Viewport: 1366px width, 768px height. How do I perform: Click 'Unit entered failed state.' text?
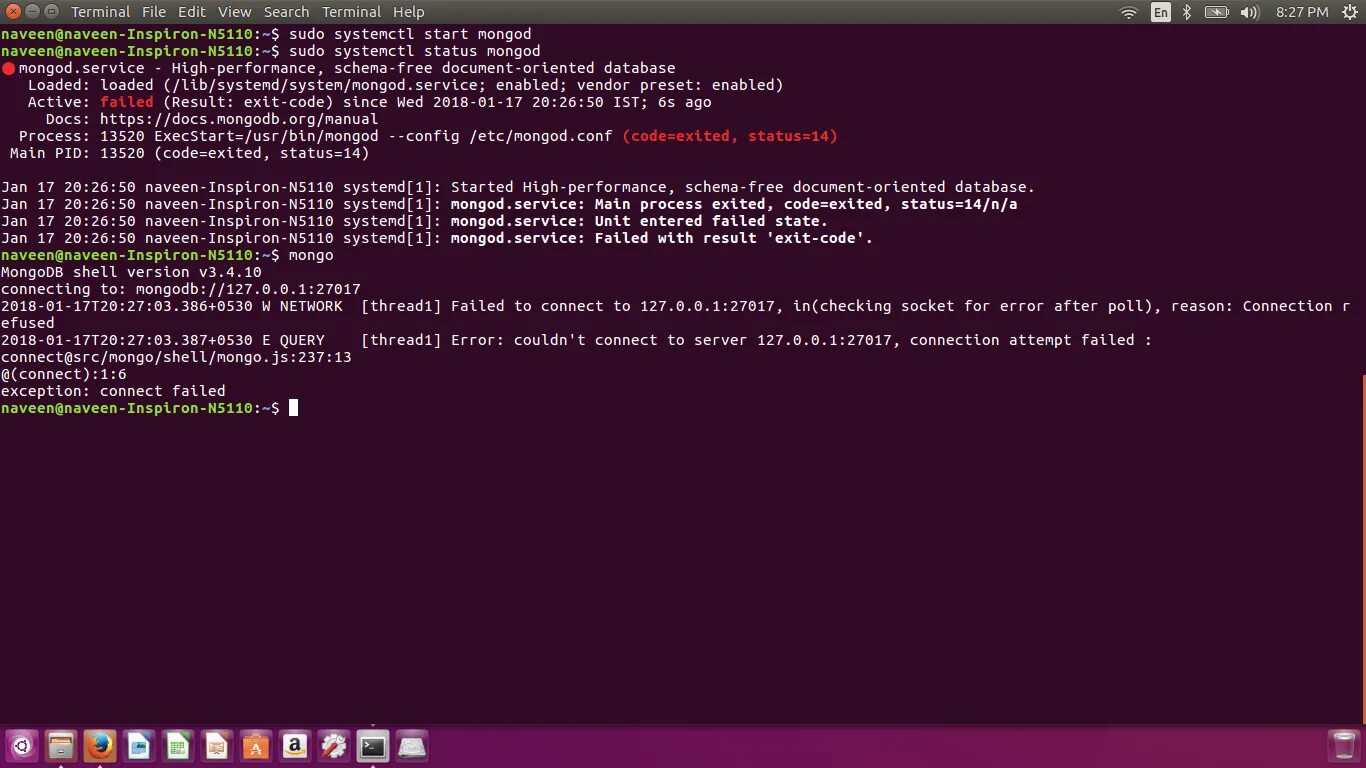711,221
